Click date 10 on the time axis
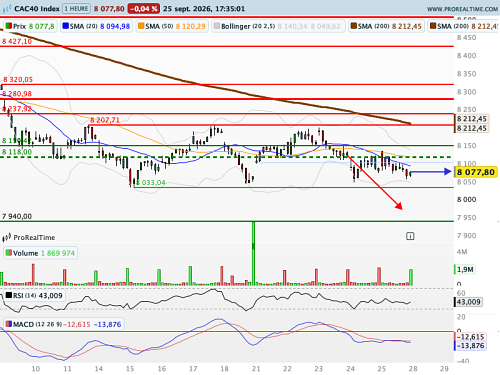 (36, 369)
